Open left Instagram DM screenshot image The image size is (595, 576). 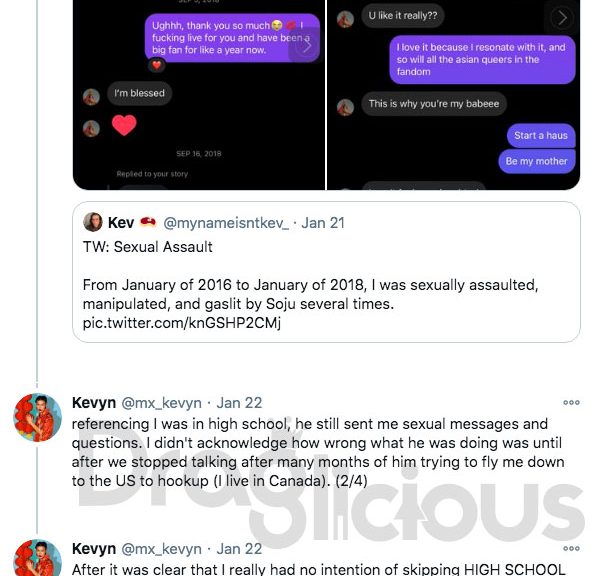coord(199,95)
